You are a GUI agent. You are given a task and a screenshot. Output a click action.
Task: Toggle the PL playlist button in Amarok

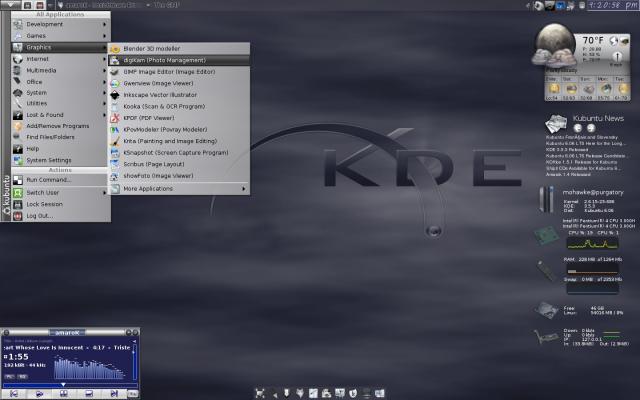pos(9,376)
